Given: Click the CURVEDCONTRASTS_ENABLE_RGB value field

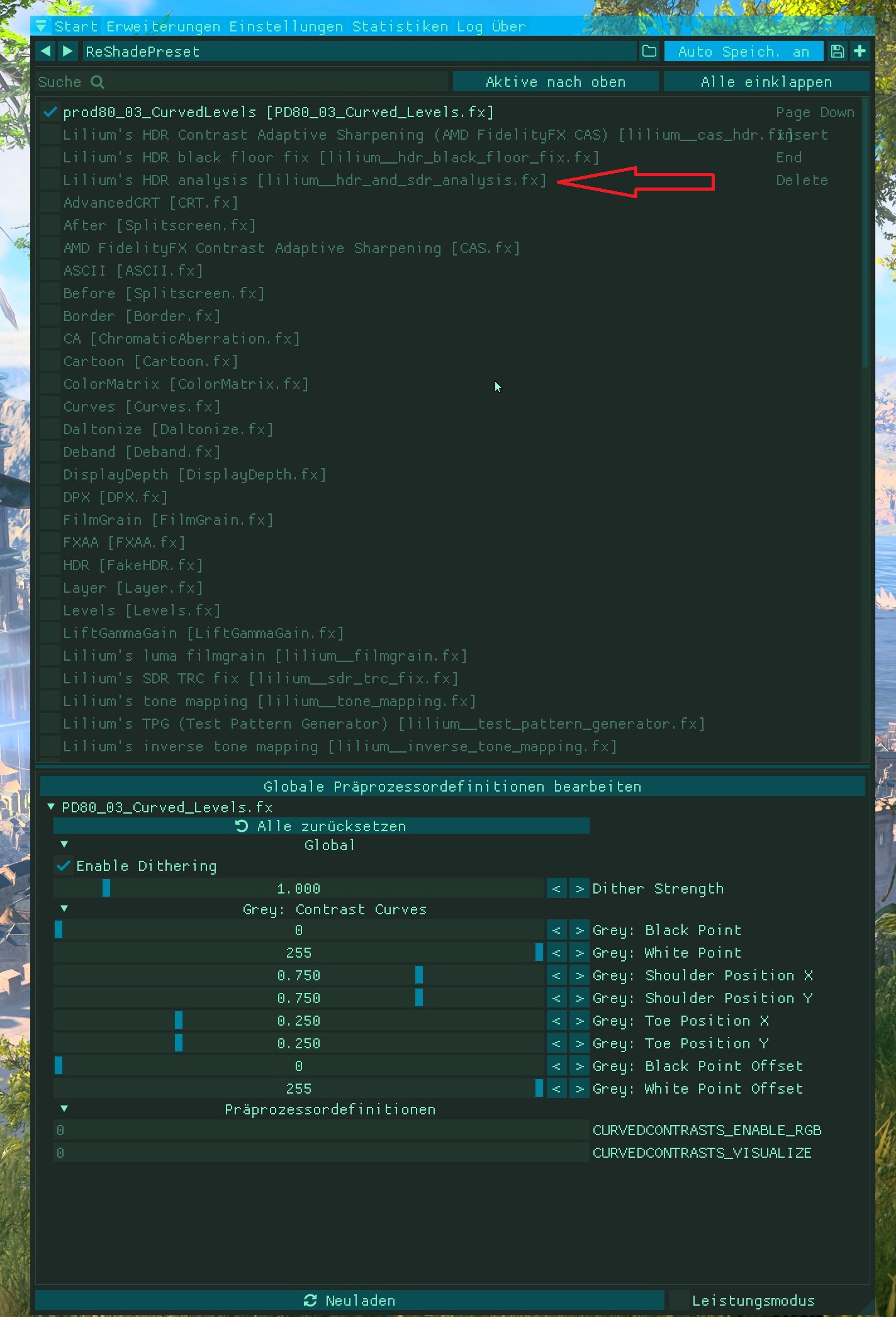Looking at the screenshot, I should pos(321,1130).
